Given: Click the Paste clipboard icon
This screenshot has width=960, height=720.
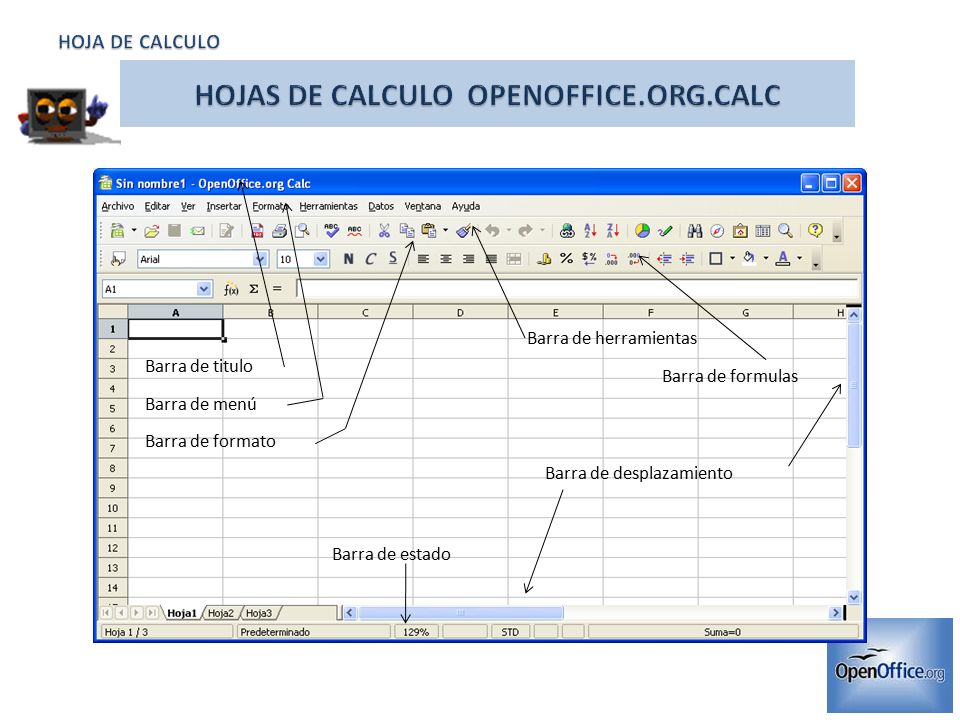Looking at the screenshot, I should 429,231.
